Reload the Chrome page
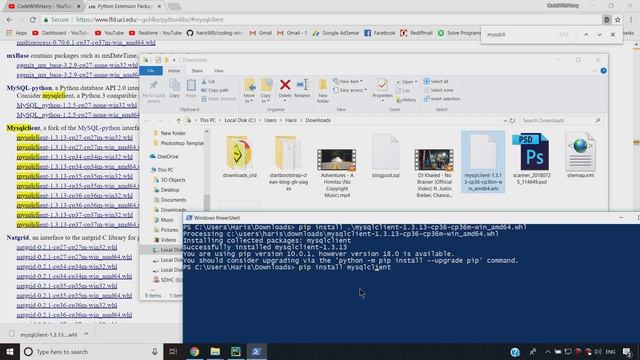 (33, 20)
